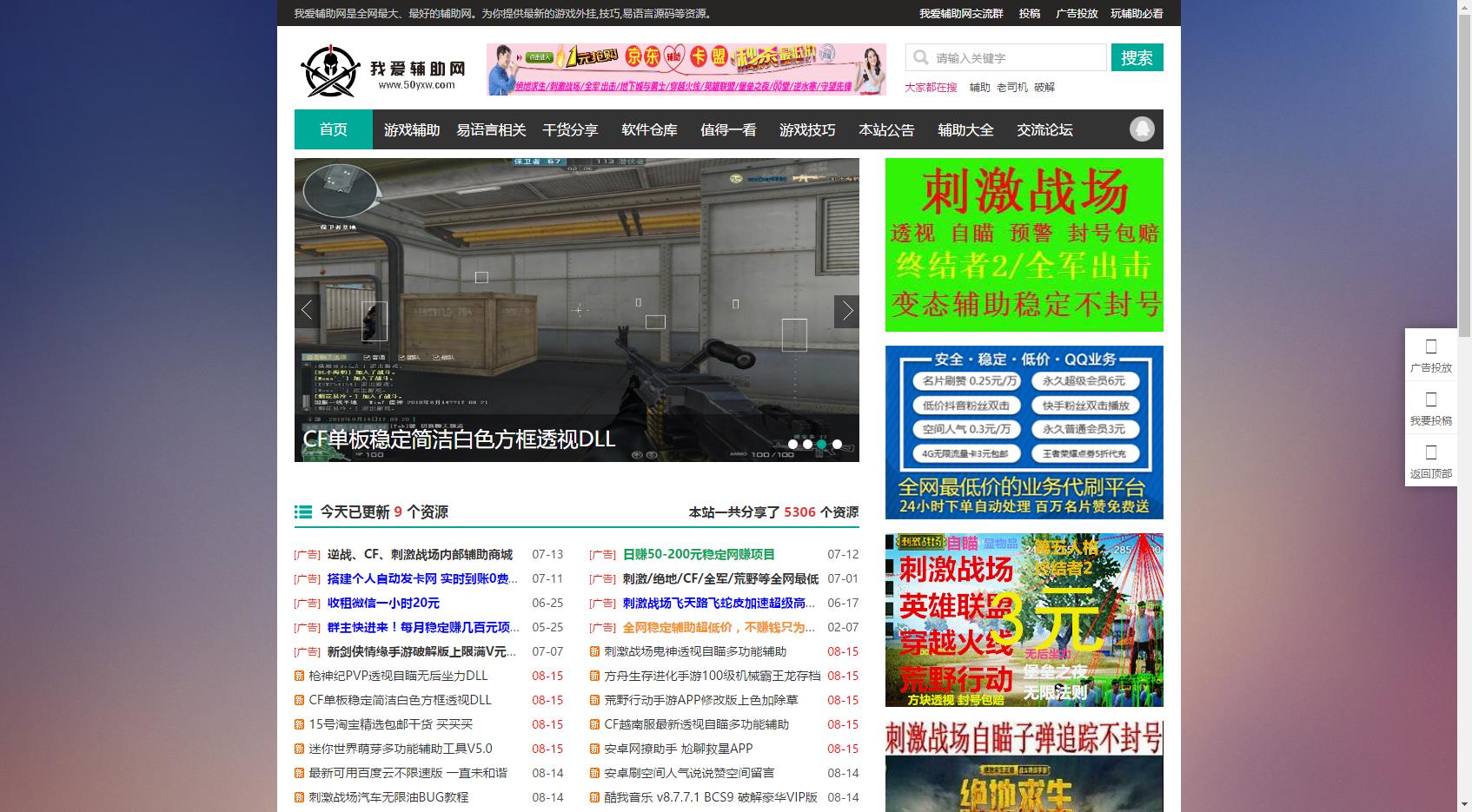Screen dimensions: 1472x812
Task: Open the 游戏技巧 navigation menu
Action: [x=807, y=129]
